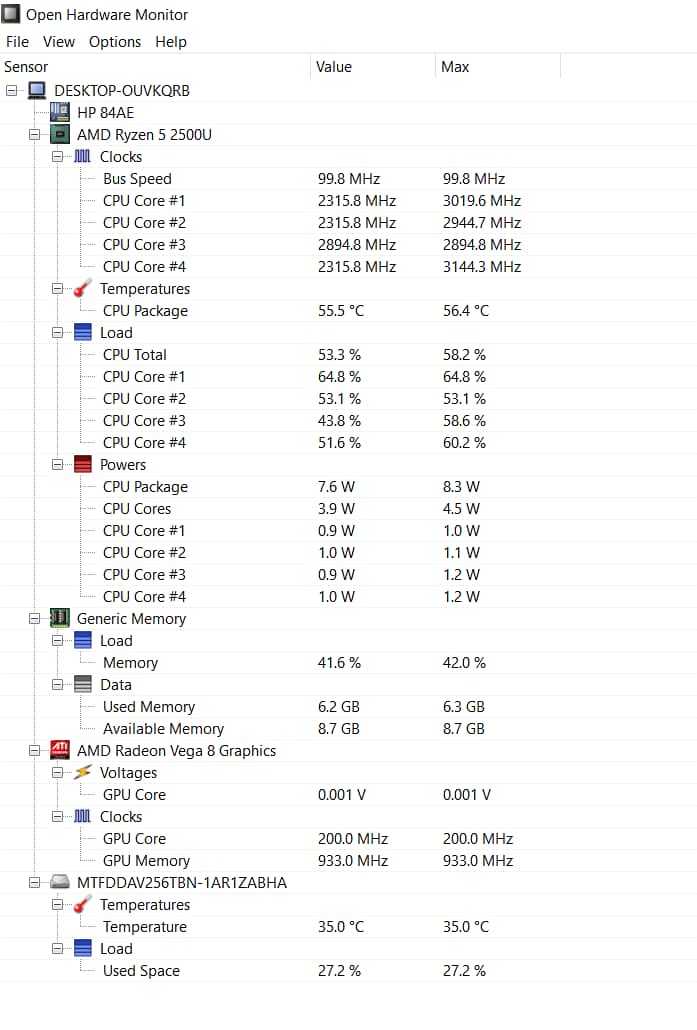Click the CPU Temperatures thermometer icon
The width and height of the screenshot is (697, 1030).
83,289
